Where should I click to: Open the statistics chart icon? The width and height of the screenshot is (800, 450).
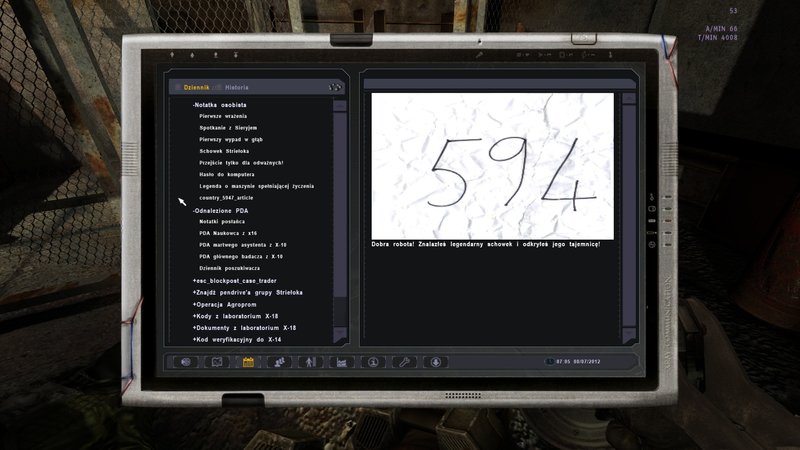pyautogui.click(x=342, y=361)
